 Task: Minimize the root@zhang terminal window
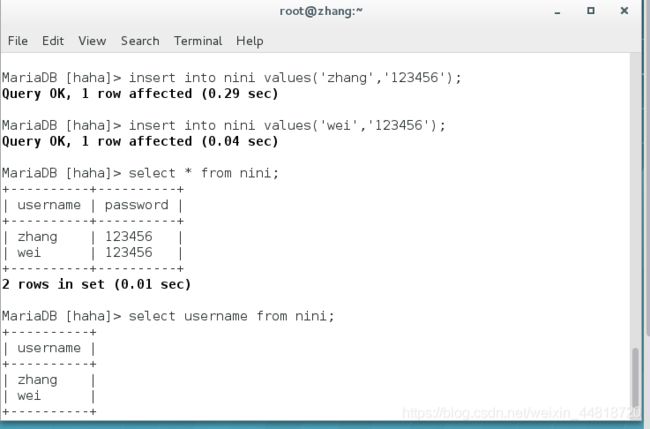tap(557, 12)
